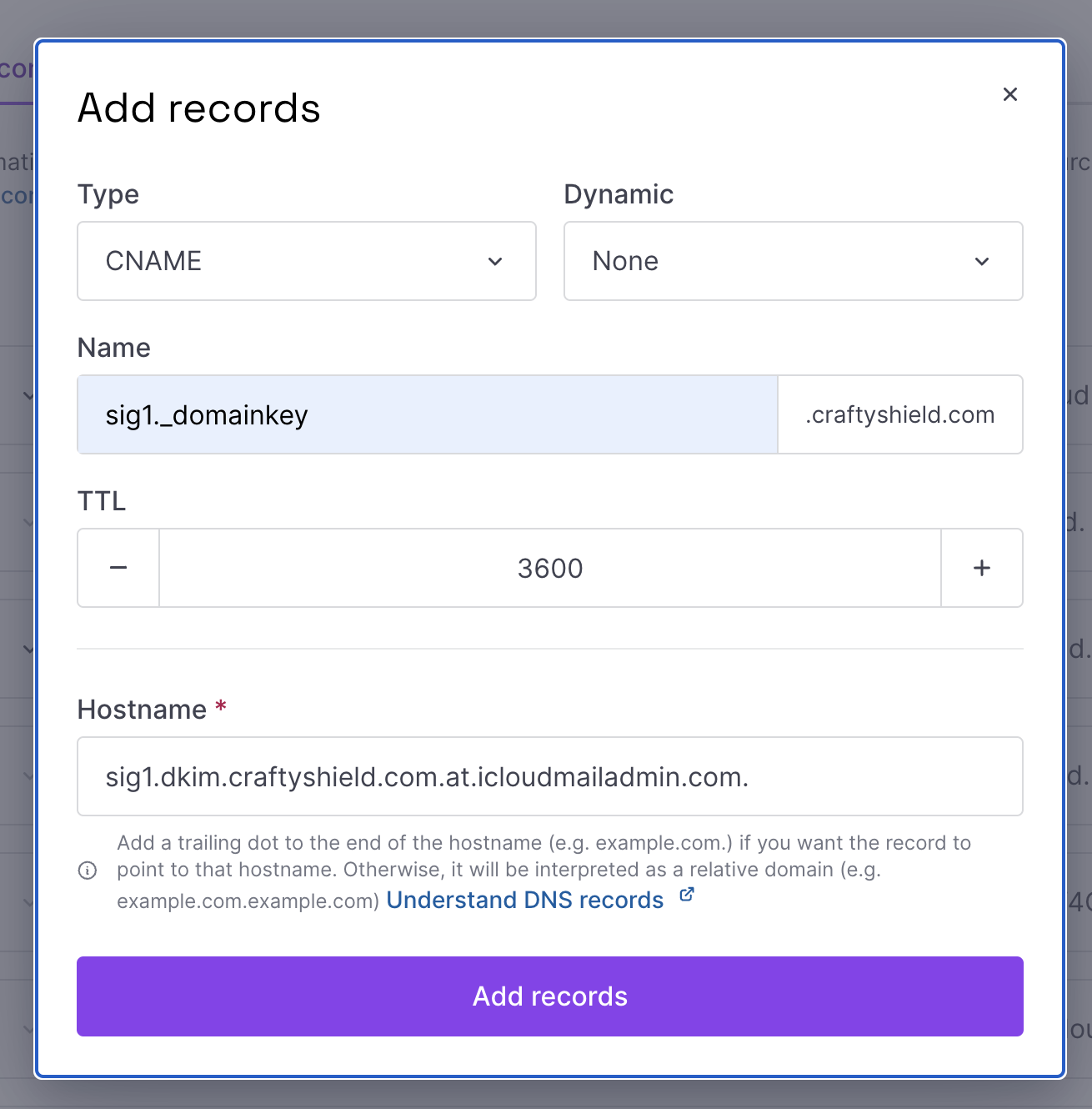This screenshot has width=1092, height=1109.
Task: Expand the Dynamic dropdown set to None
Action: (793, 261)
